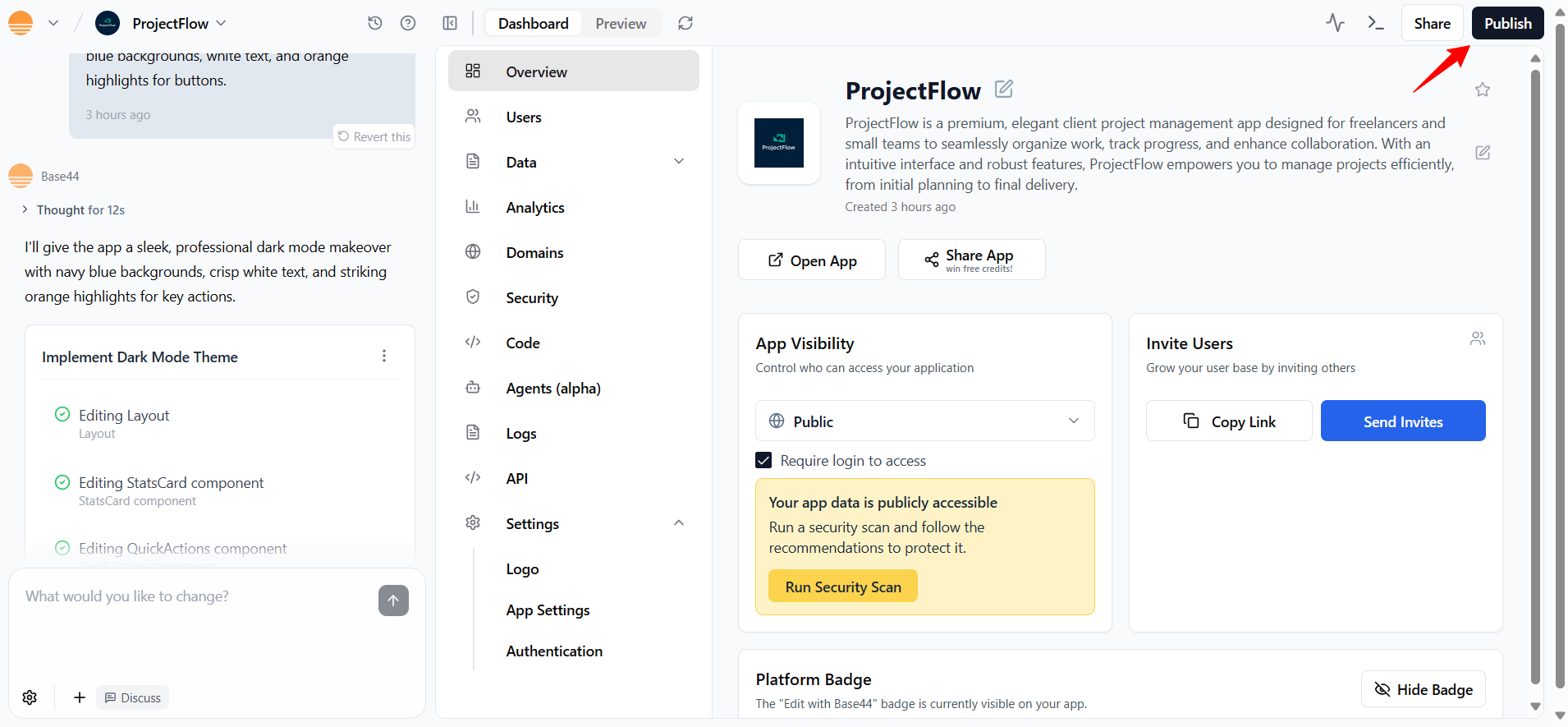Viewport: 1568px width, 727px height.
Task: Click the help question mark icon
Action: point(408,23)
